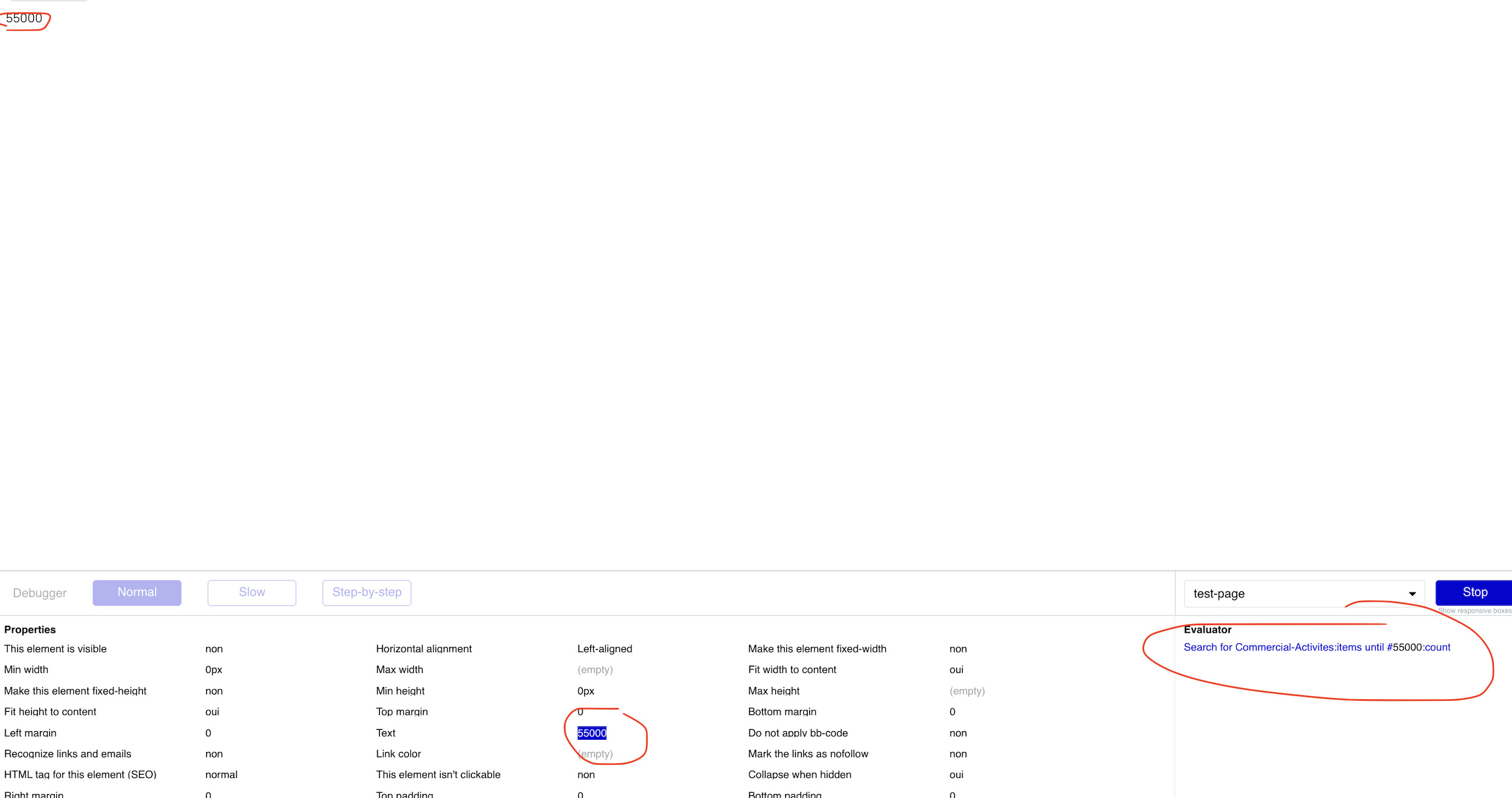Switch debugger to Normal speed mode
The width and height of the screenshot is (1512, 798).
point(137,593)
